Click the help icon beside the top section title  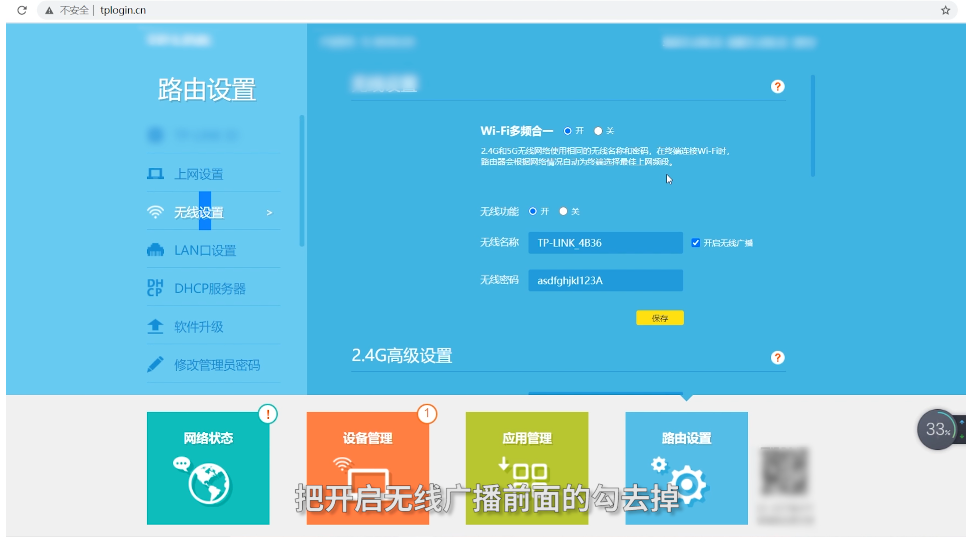(778, 87)
